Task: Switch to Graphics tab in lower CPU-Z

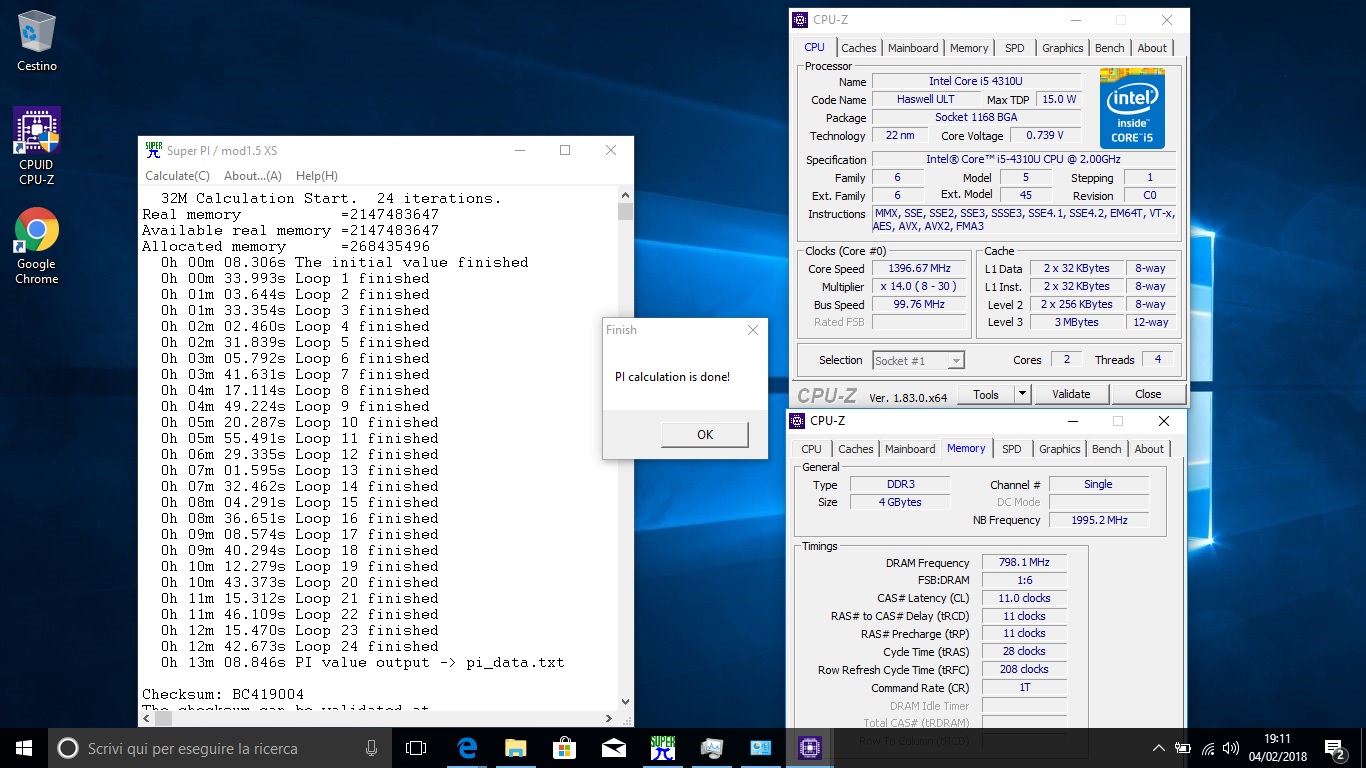Action: 1059,449
